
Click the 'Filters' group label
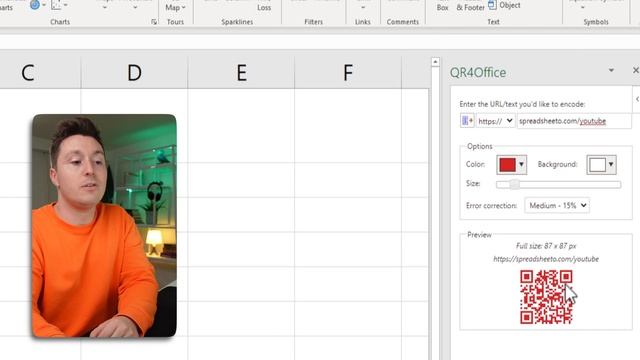point(313,22)
